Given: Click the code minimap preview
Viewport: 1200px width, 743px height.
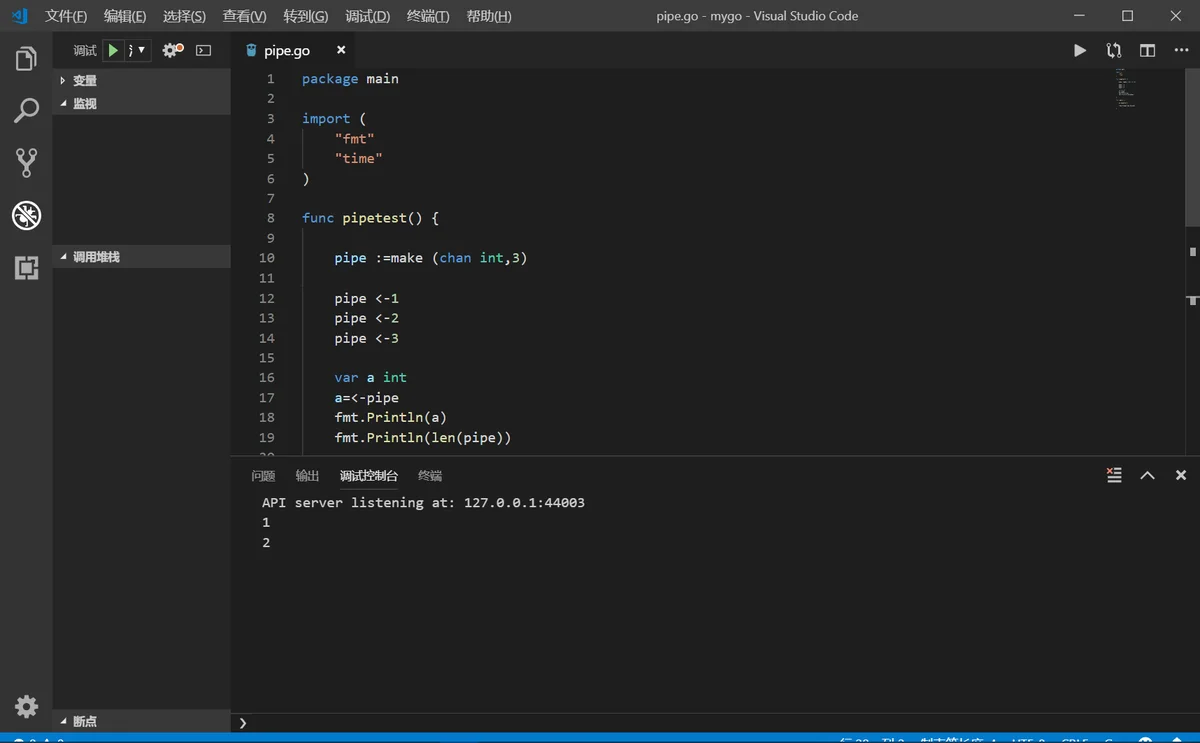Looking at the screenshot, I should [x=1126, y=88].
